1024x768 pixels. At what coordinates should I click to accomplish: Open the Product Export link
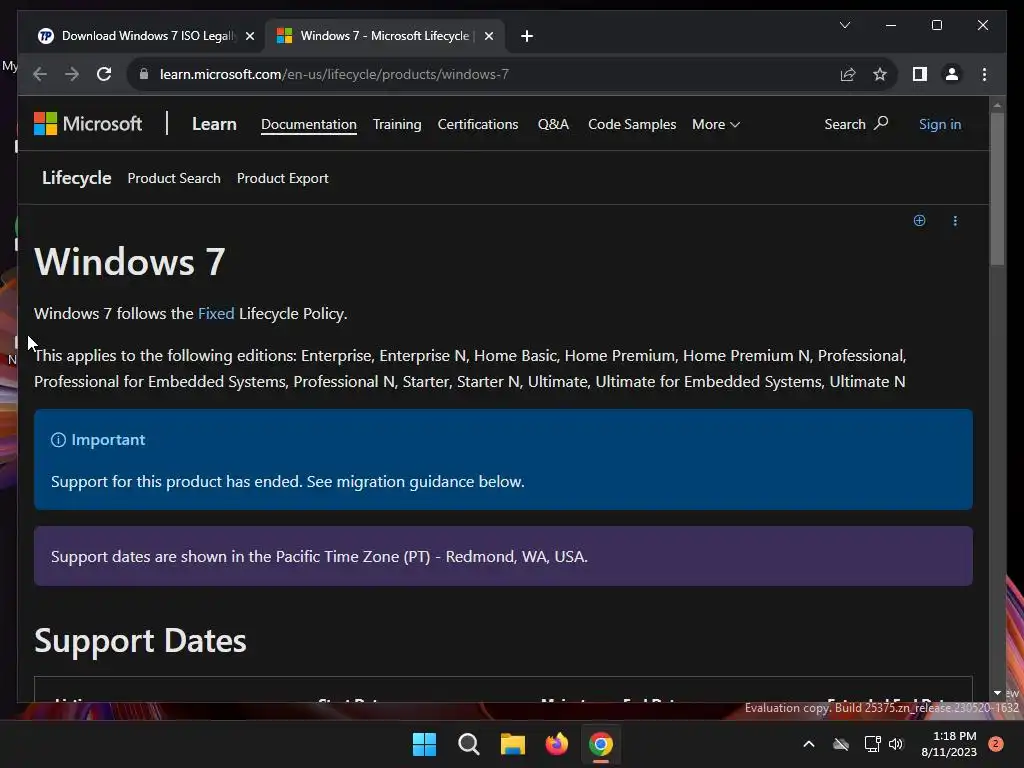(283, 178)
